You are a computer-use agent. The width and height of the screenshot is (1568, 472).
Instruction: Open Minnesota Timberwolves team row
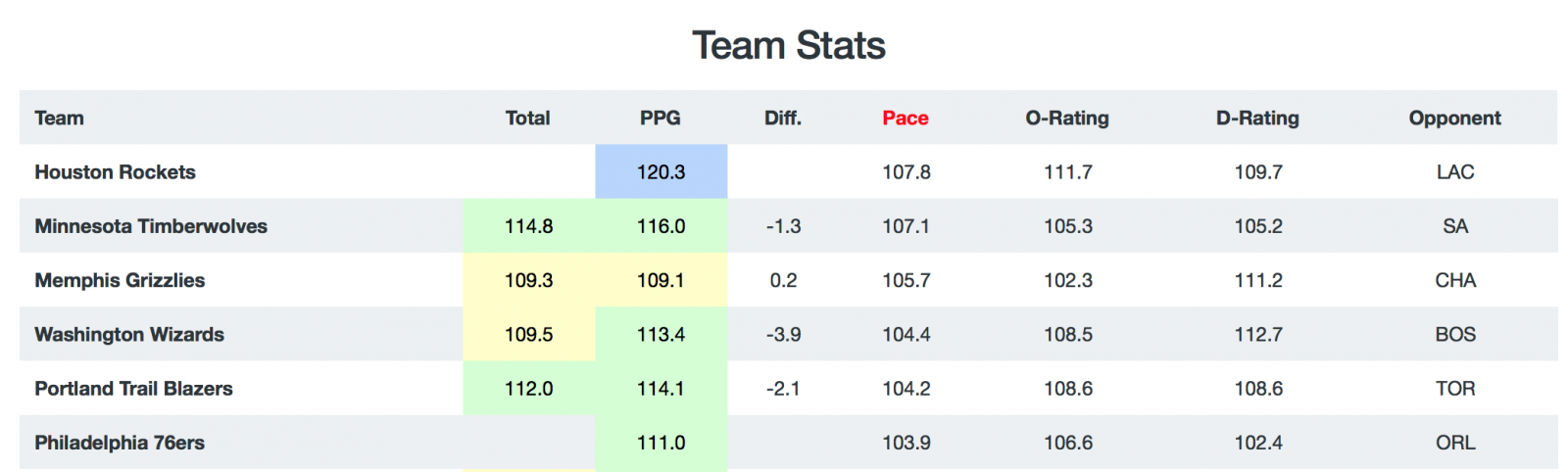[788, 226]
